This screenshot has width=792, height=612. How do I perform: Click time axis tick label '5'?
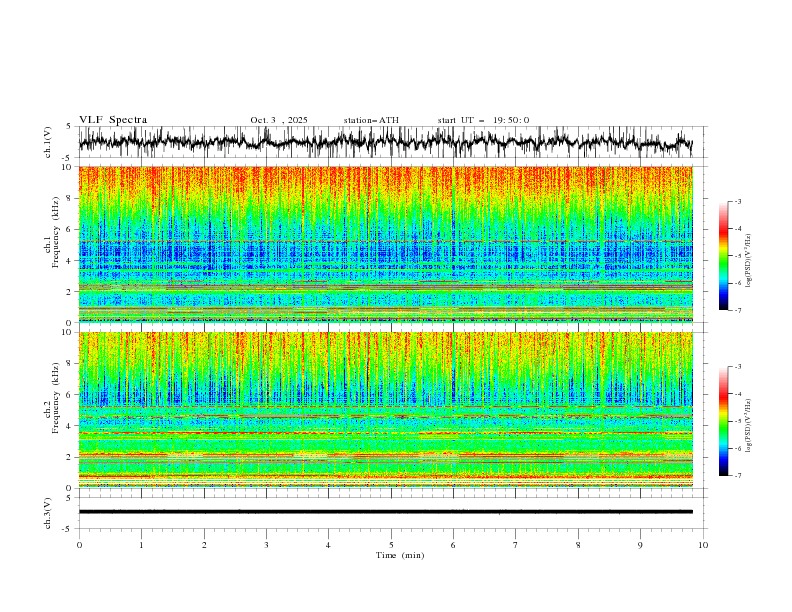(x=391, y=545)
